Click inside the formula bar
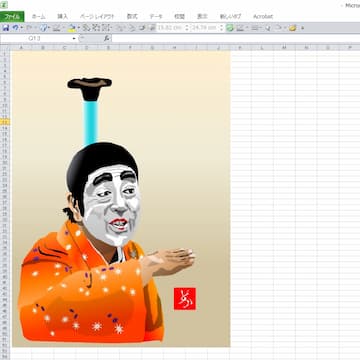Image resolution: width=360 pixels, height=360 pixels. [x=236, y=39]
